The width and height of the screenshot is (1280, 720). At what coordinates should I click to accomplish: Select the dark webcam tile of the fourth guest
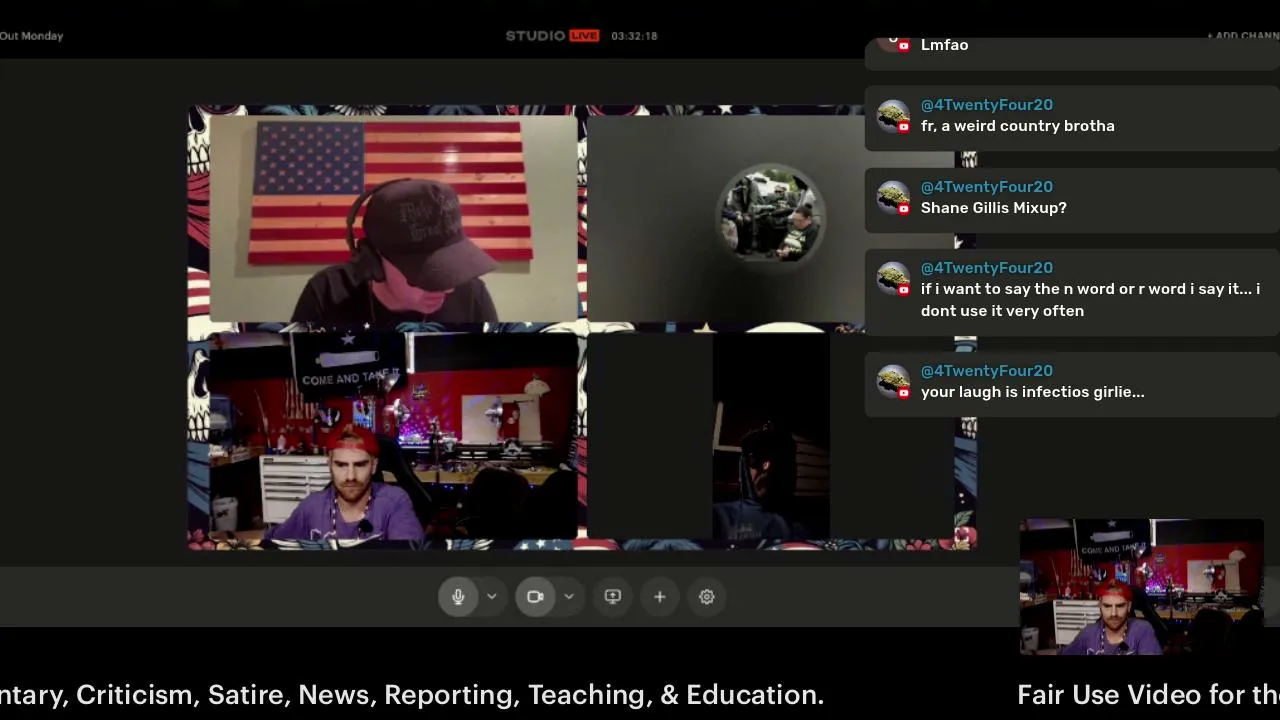click(771, 436)
